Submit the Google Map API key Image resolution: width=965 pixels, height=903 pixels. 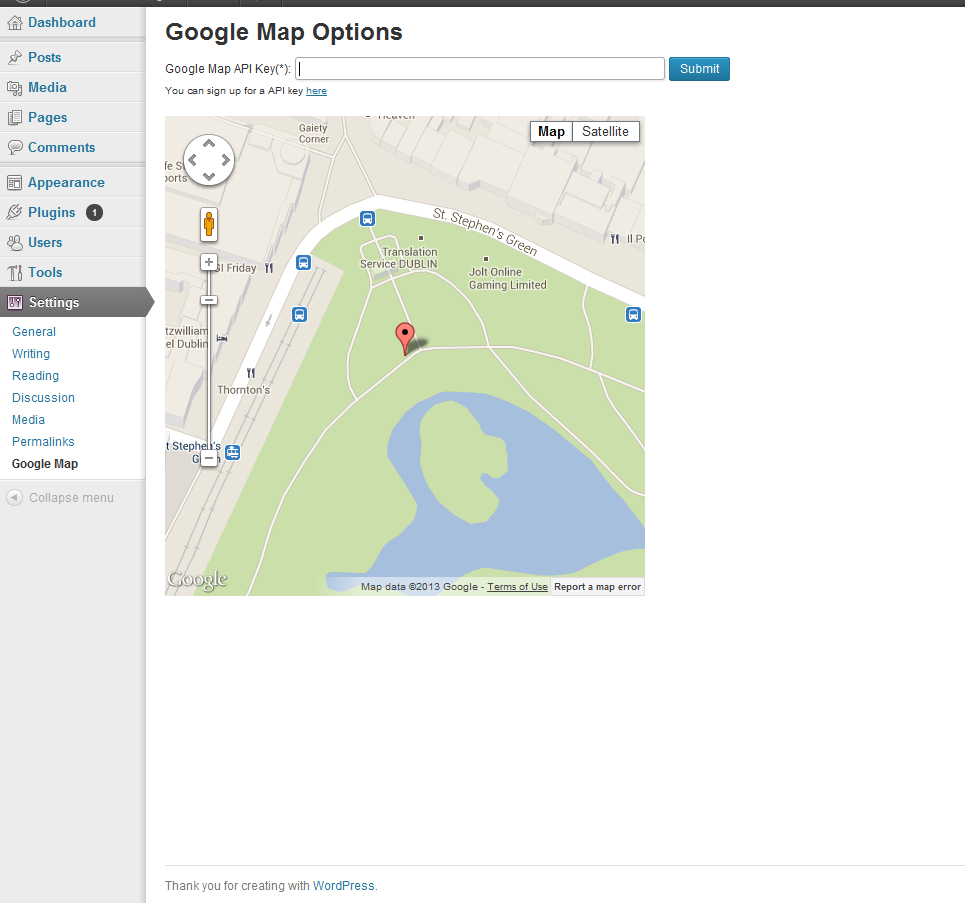(x=699, y=69)
